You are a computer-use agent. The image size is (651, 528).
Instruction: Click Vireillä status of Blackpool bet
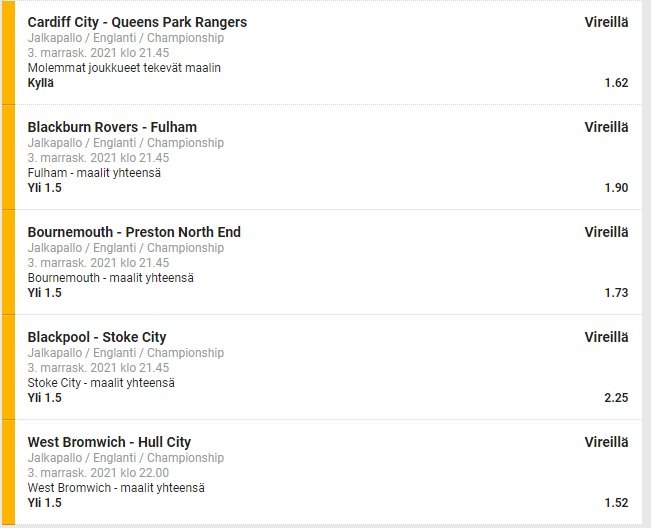click(x=606, y=337)
